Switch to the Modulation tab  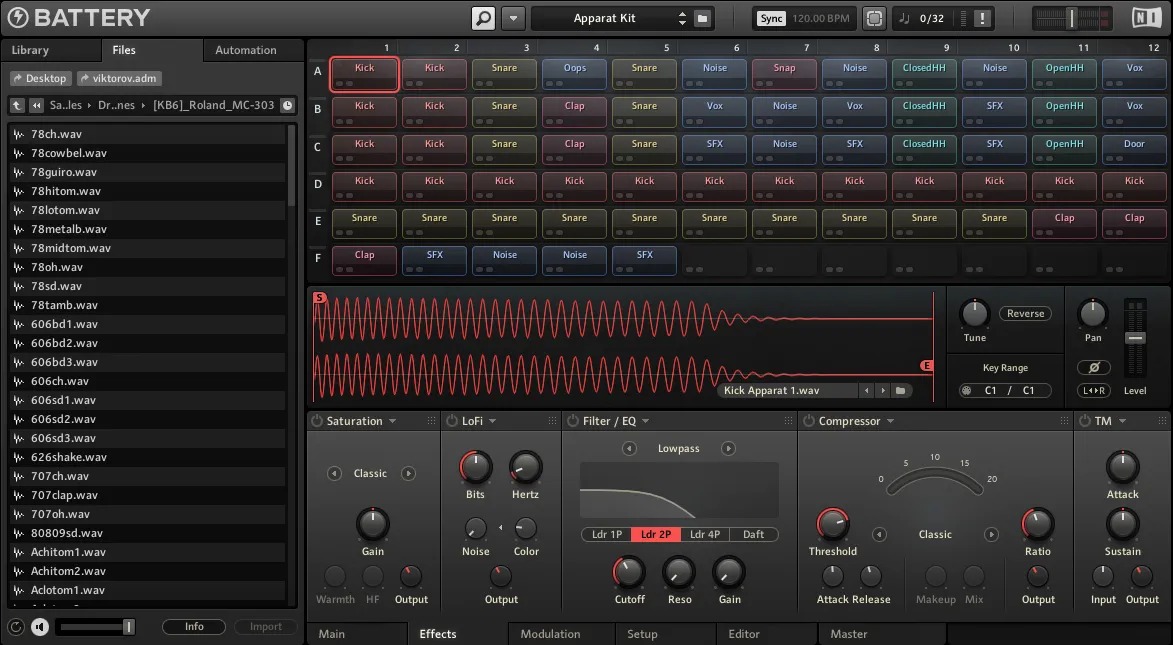[550, 634]
